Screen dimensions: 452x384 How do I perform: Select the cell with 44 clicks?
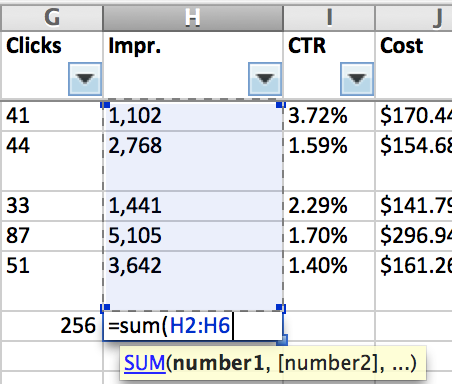coord(52,161)
